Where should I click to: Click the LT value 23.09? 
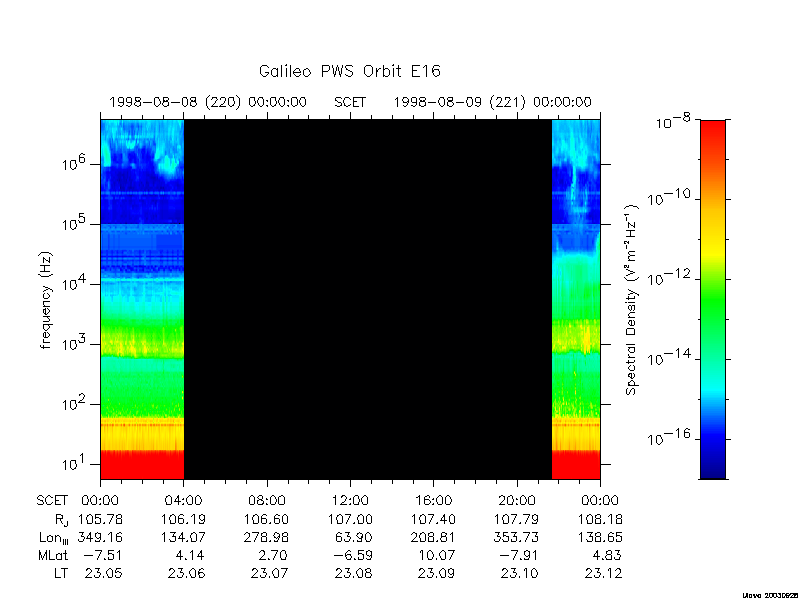coord(437,573)
